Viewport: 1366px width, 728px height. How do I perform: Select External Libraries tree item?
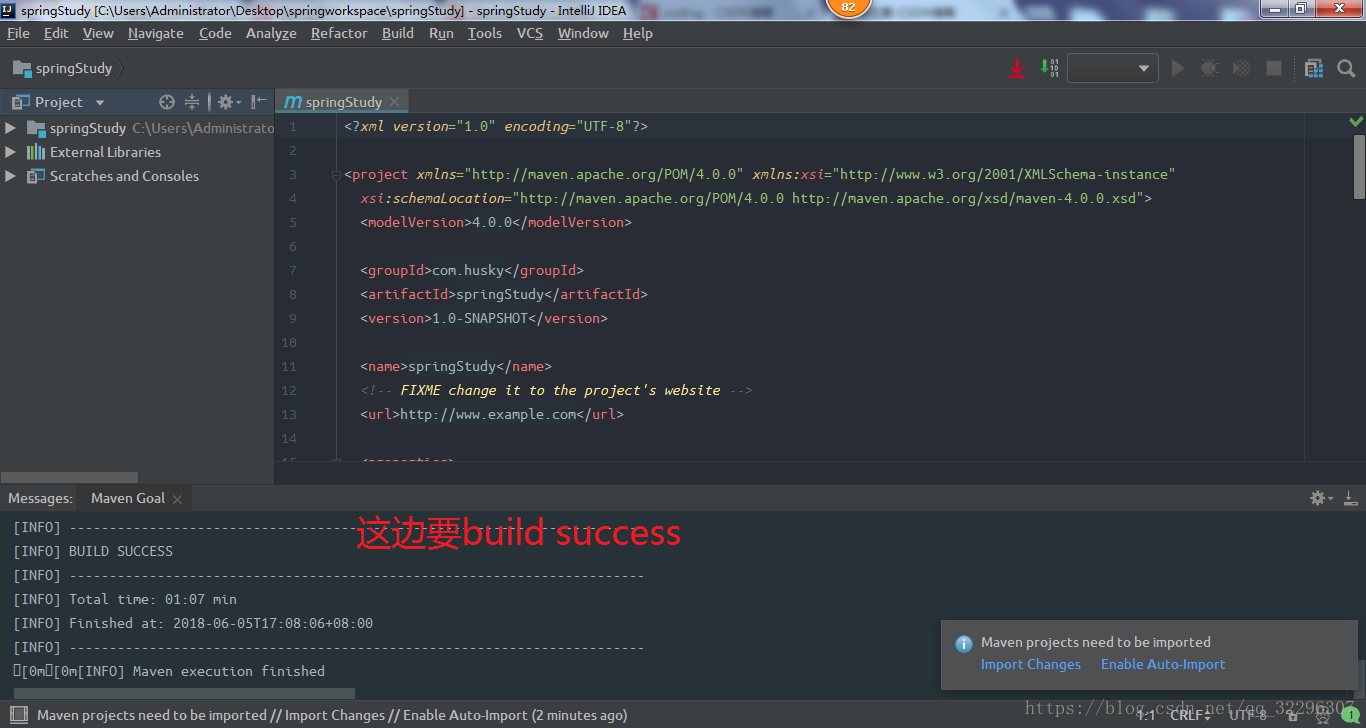(x=105, y=152)
